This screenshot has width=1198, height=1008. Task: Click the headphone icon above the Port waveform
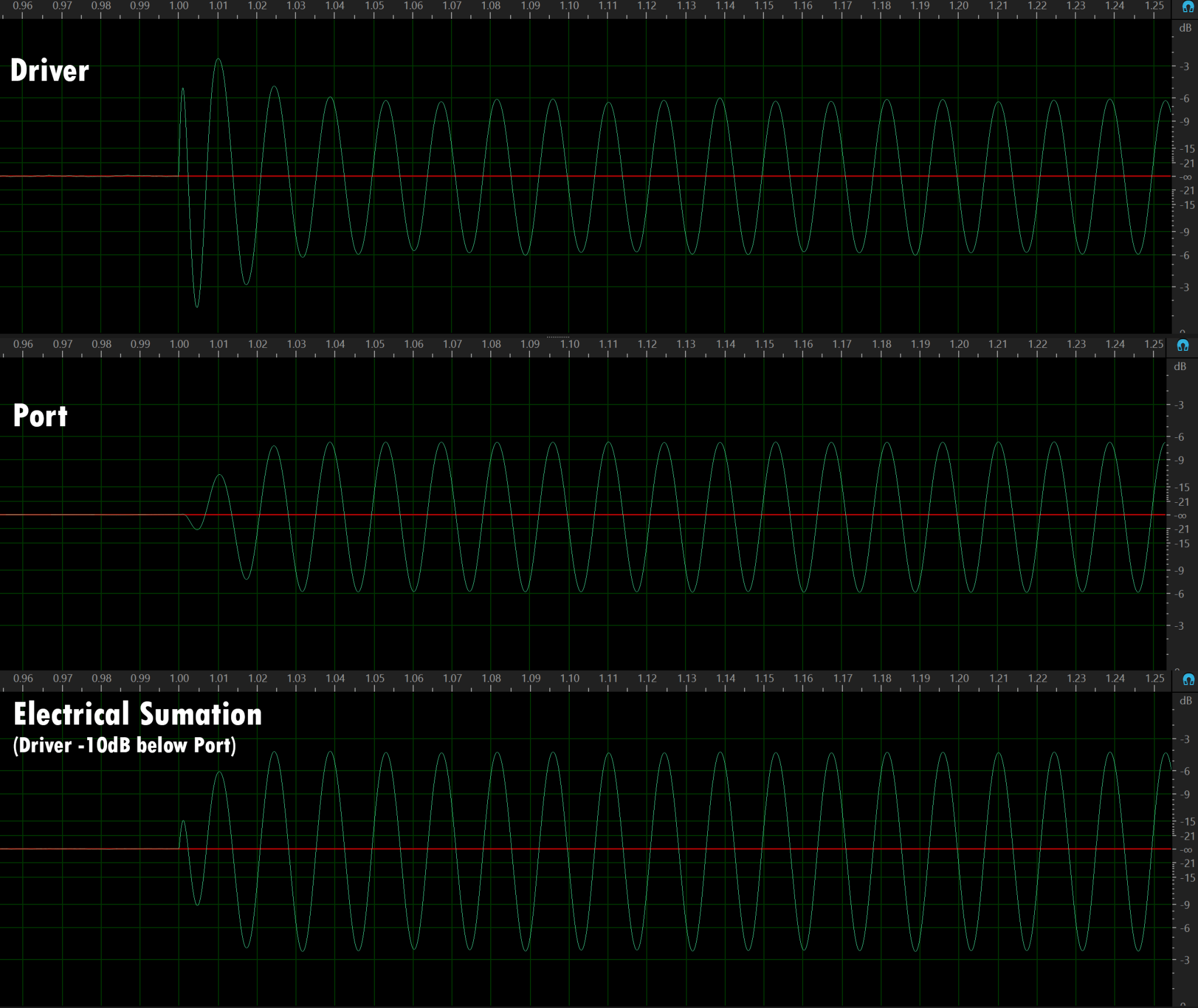(1183, 346)
